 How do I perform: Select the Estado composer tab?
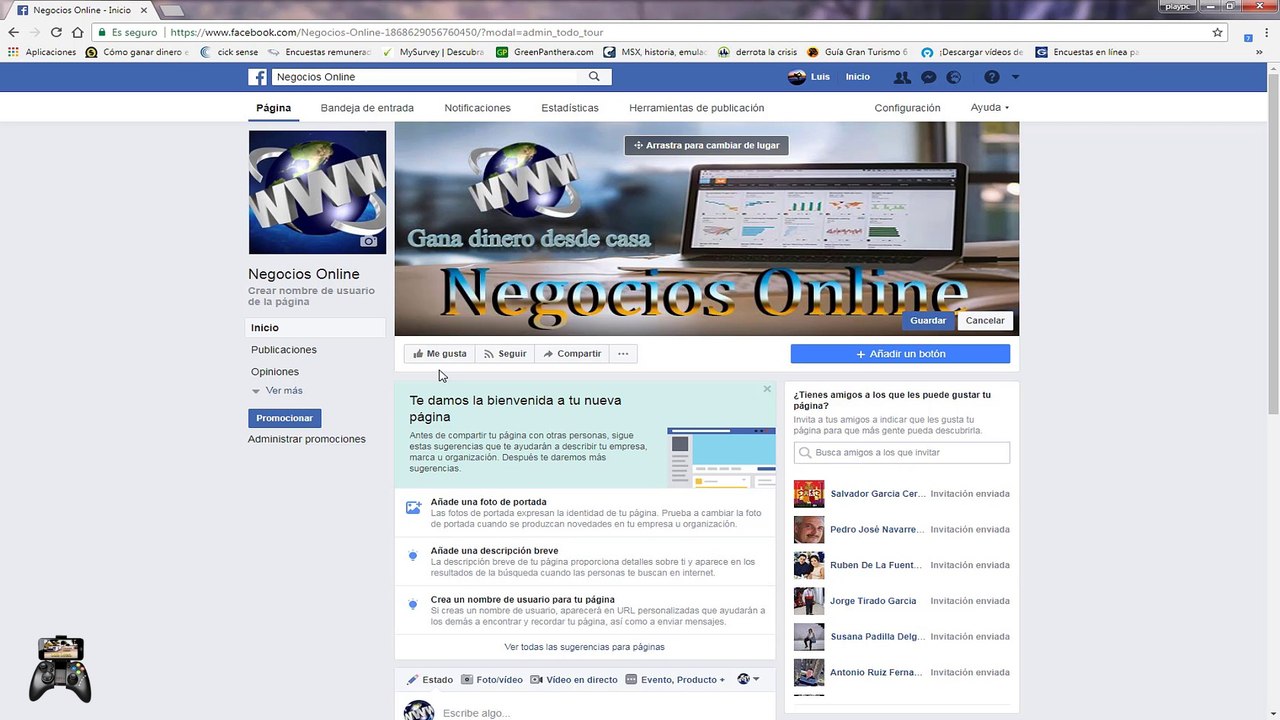click(x=430, y=680)
